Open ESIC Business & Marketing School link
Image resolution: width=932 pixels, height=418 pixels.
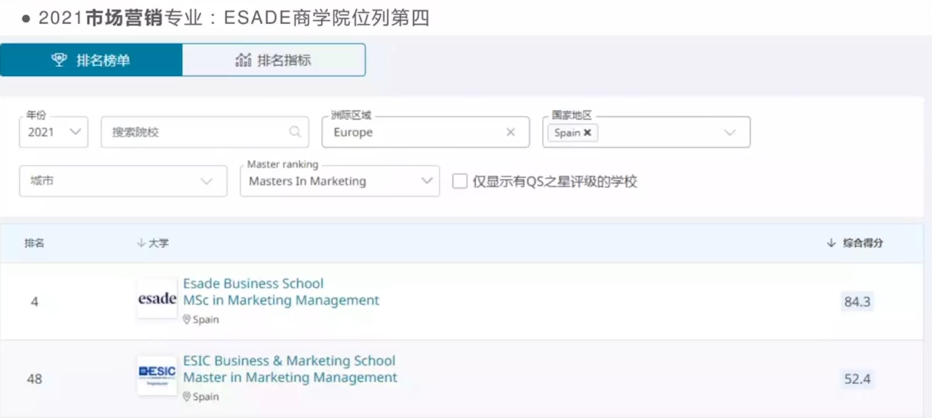click(x=289, y=361)
